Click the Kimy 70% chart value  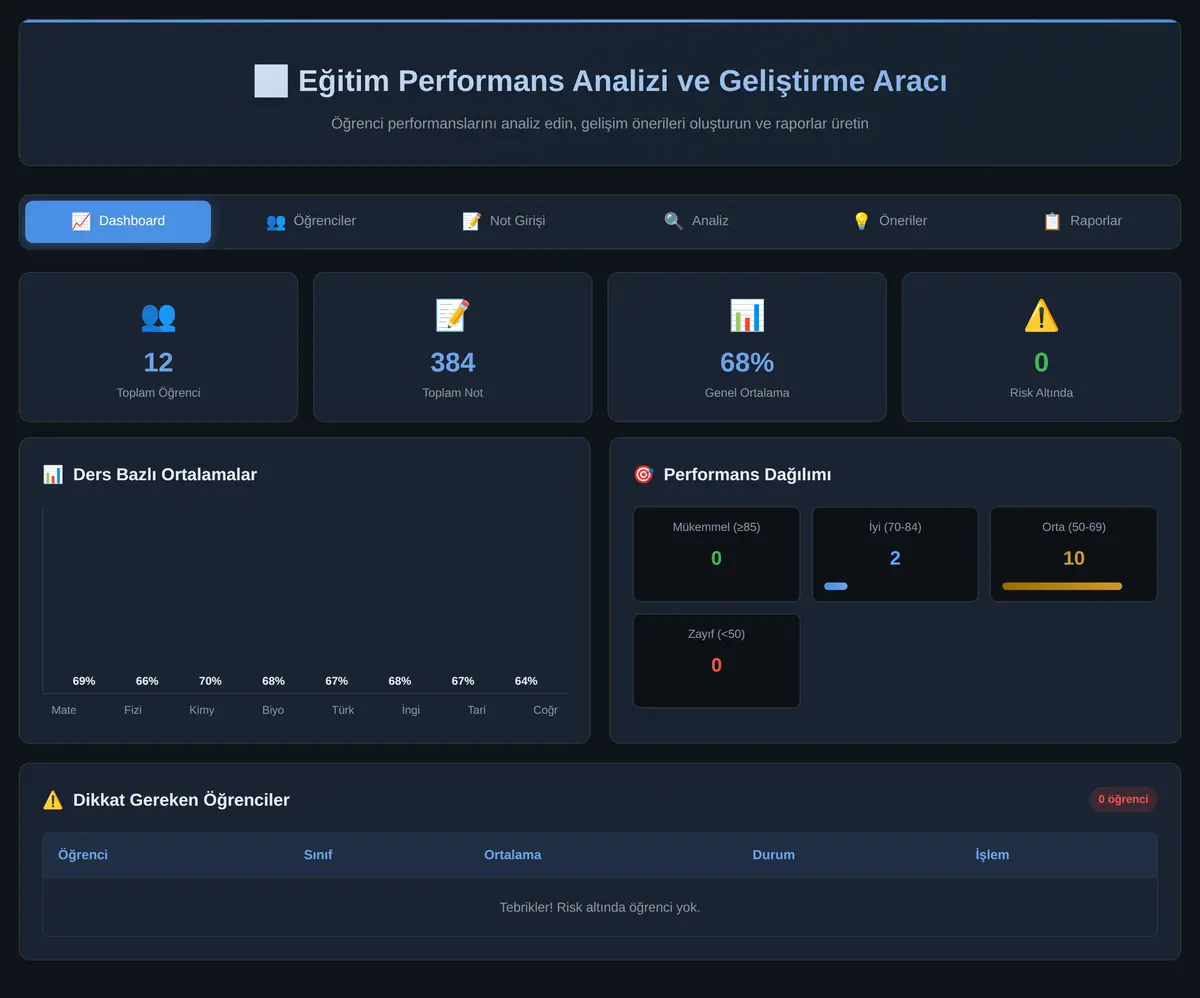[210, 681]
